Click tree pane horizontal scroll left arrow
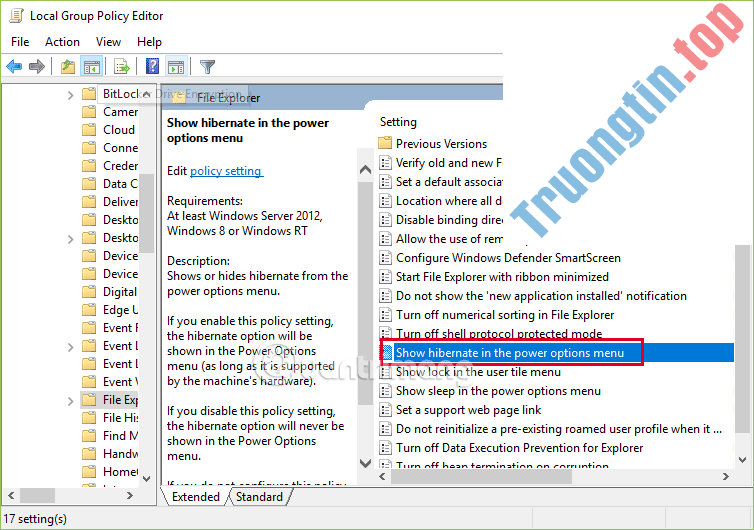The height and width of the screenshot is (530, 754). coord(11,495)
